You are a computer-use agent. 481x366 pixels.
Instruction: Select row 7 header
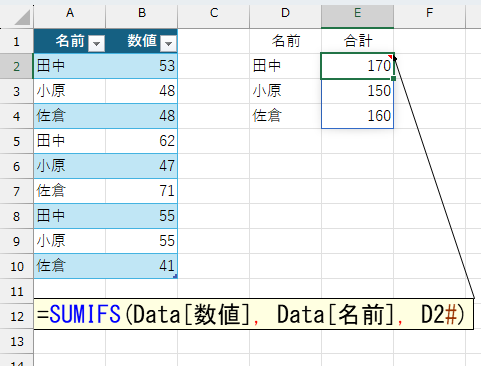[17, 191]
